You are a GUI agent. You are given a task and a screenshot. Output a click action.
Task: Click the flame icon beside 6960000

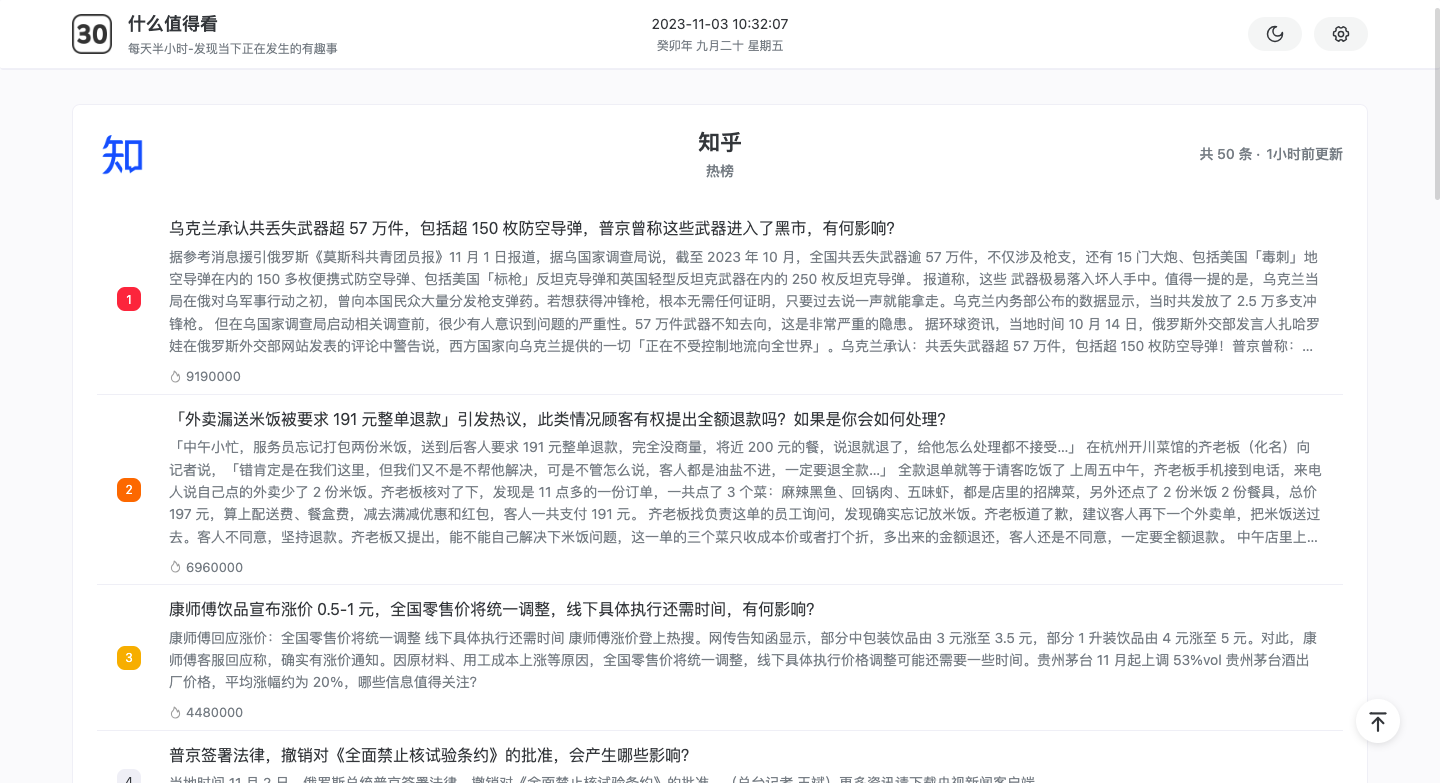coord(175,567)
